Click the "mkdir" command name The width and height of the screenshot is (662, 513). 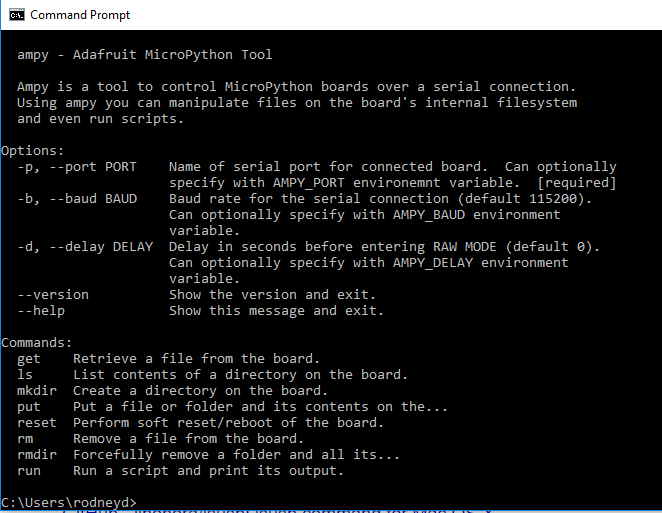(x=36, y=390)
